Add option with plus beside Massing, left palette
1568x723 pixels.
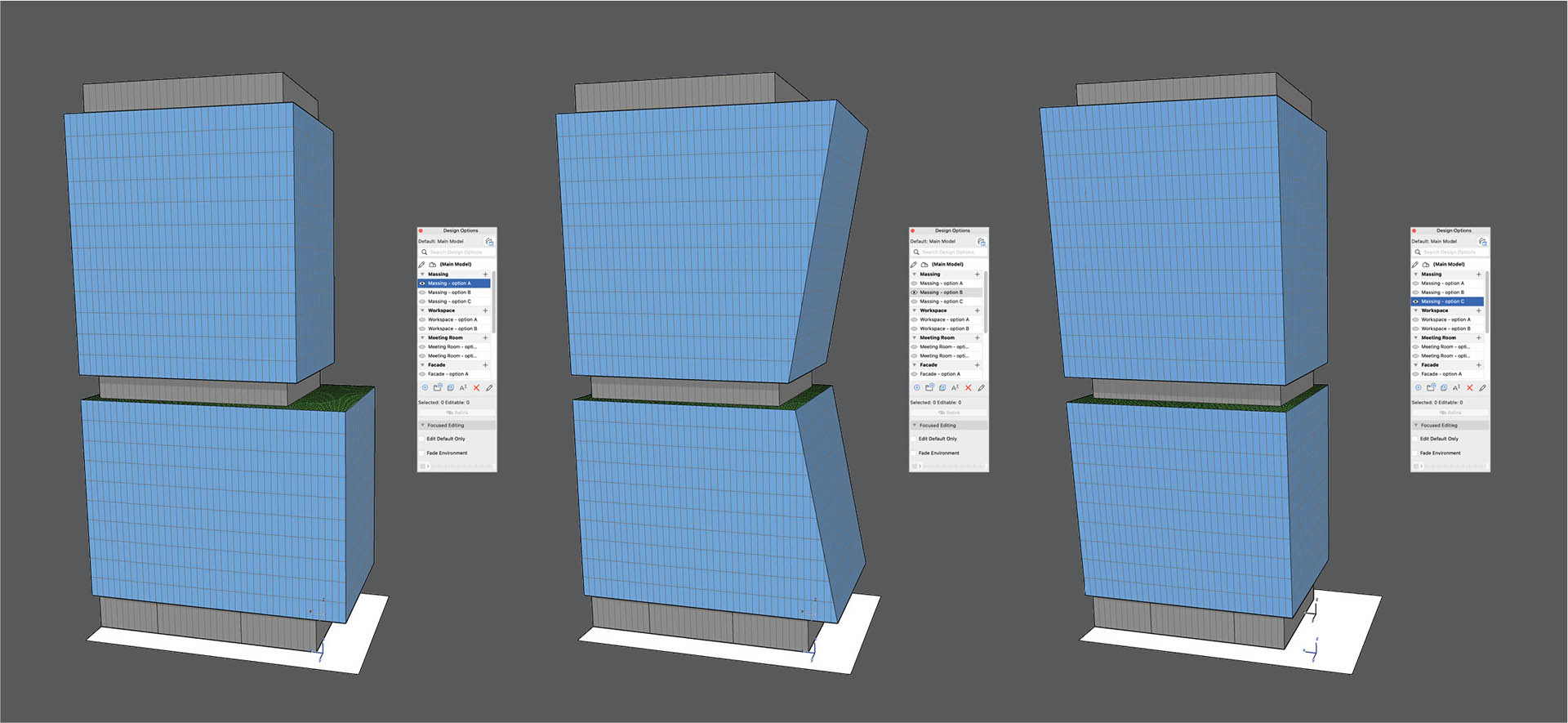tap(485, 274)
